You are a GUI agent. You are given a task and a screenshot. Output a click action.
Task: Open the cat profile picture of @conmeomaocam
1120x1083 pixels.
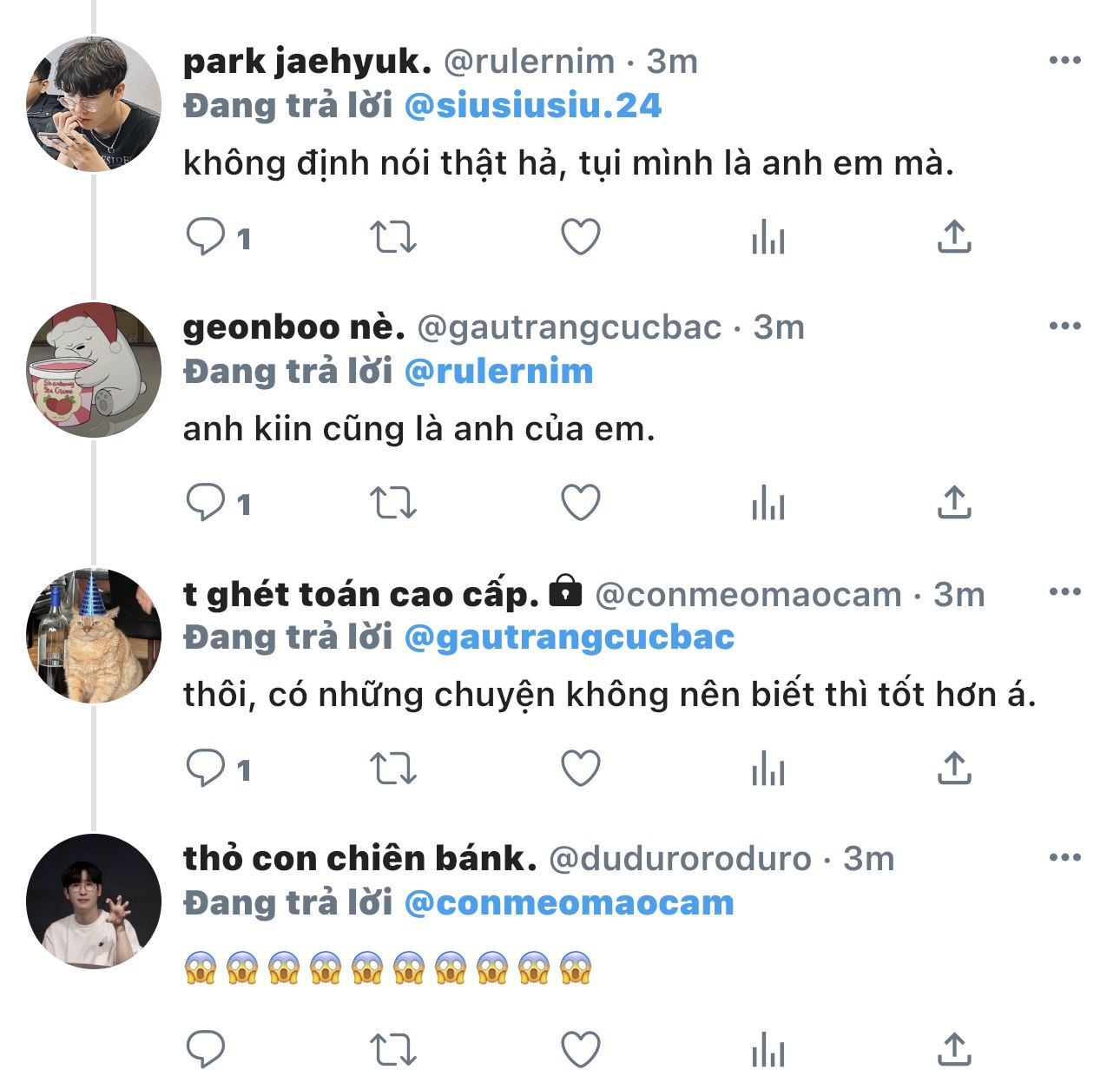point(94,636)
